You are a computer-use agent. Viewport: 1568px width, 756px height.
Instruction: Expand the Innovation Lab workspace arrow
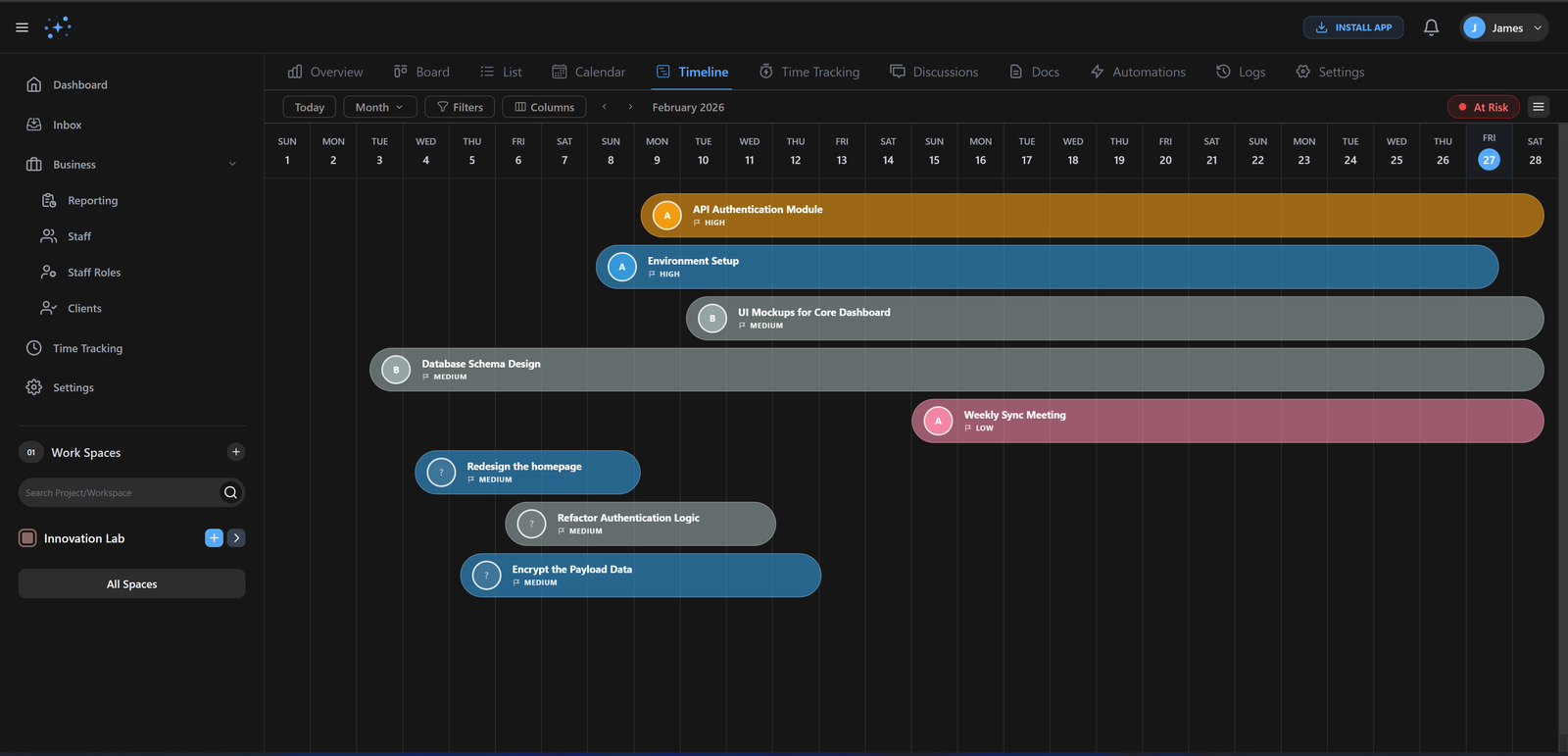pos(236,537)
